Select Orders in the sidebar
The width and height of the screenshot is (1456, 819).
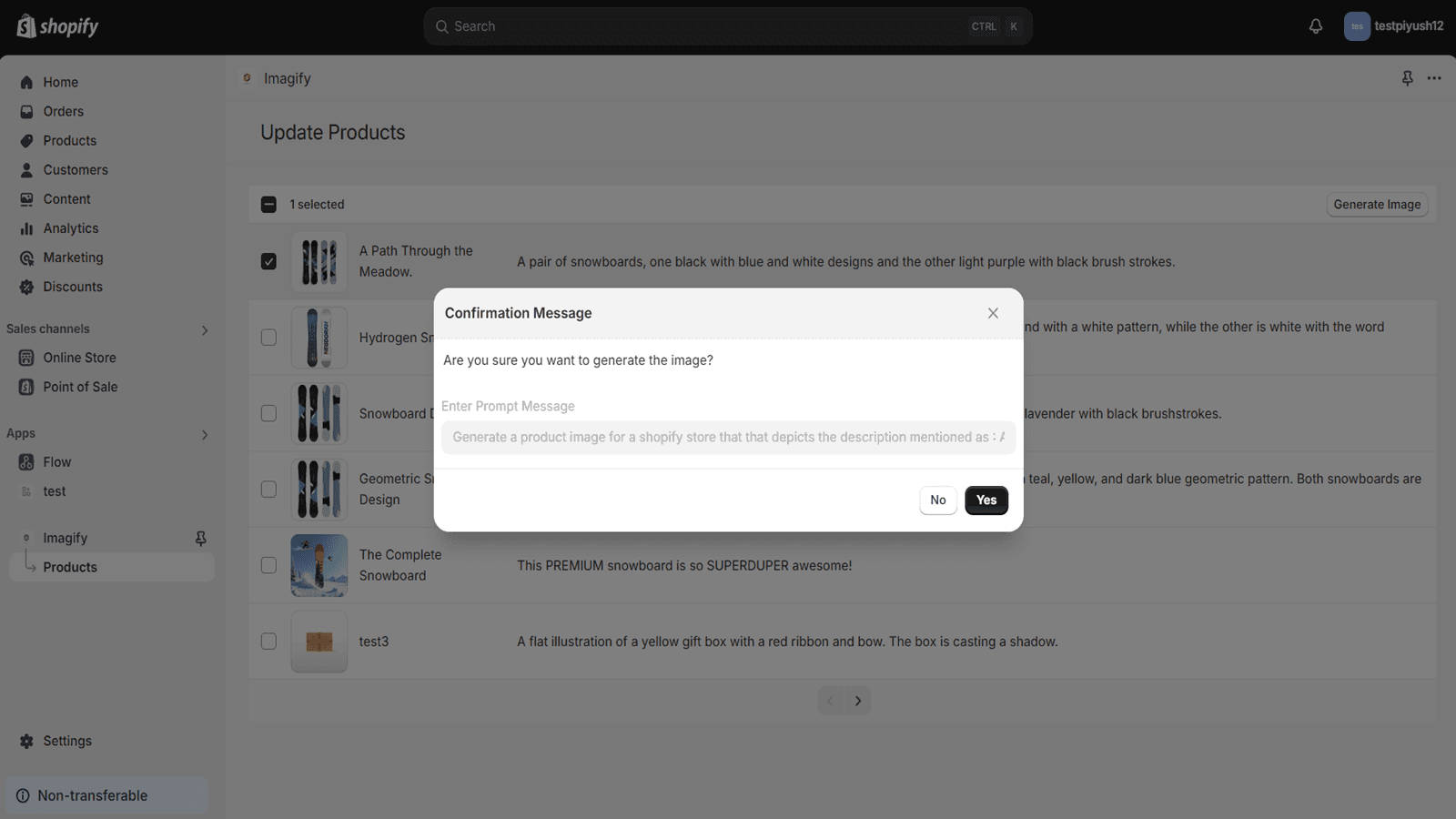(64, 111)
